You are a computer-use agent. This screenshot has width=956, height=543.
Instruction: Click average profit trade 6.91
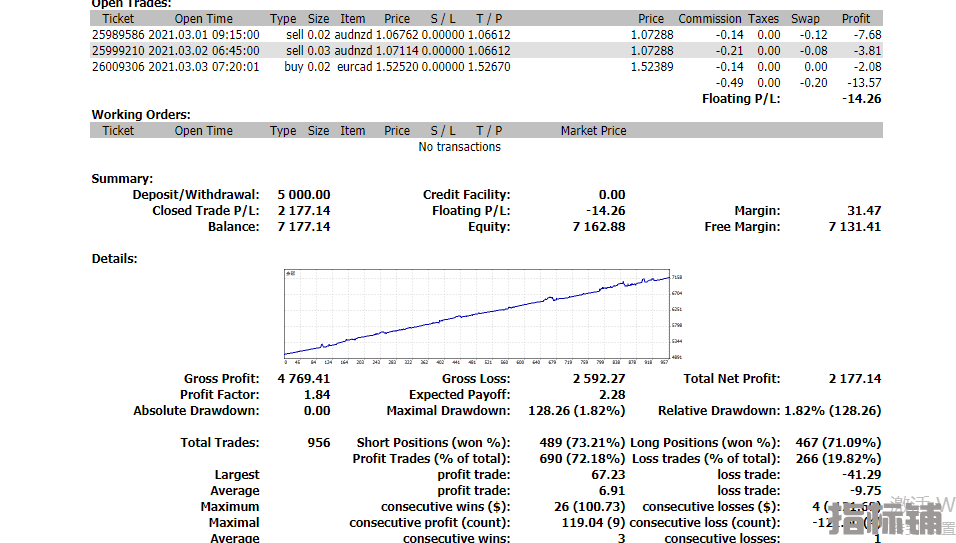(x=612, y=491)
